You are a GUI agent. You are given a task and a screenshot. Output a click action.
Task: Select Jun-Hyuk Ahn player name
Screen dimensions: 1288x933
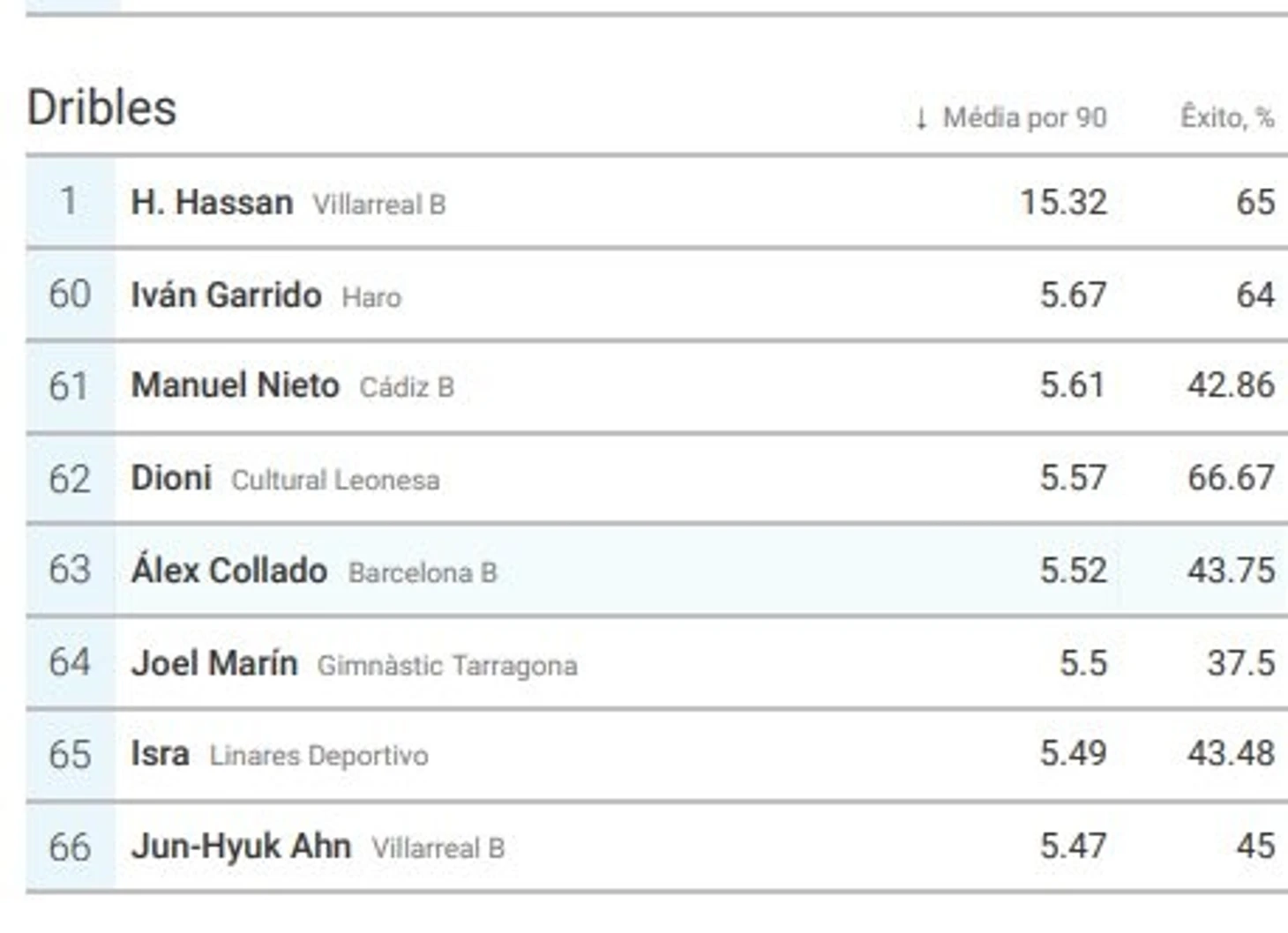pos(241,847)
